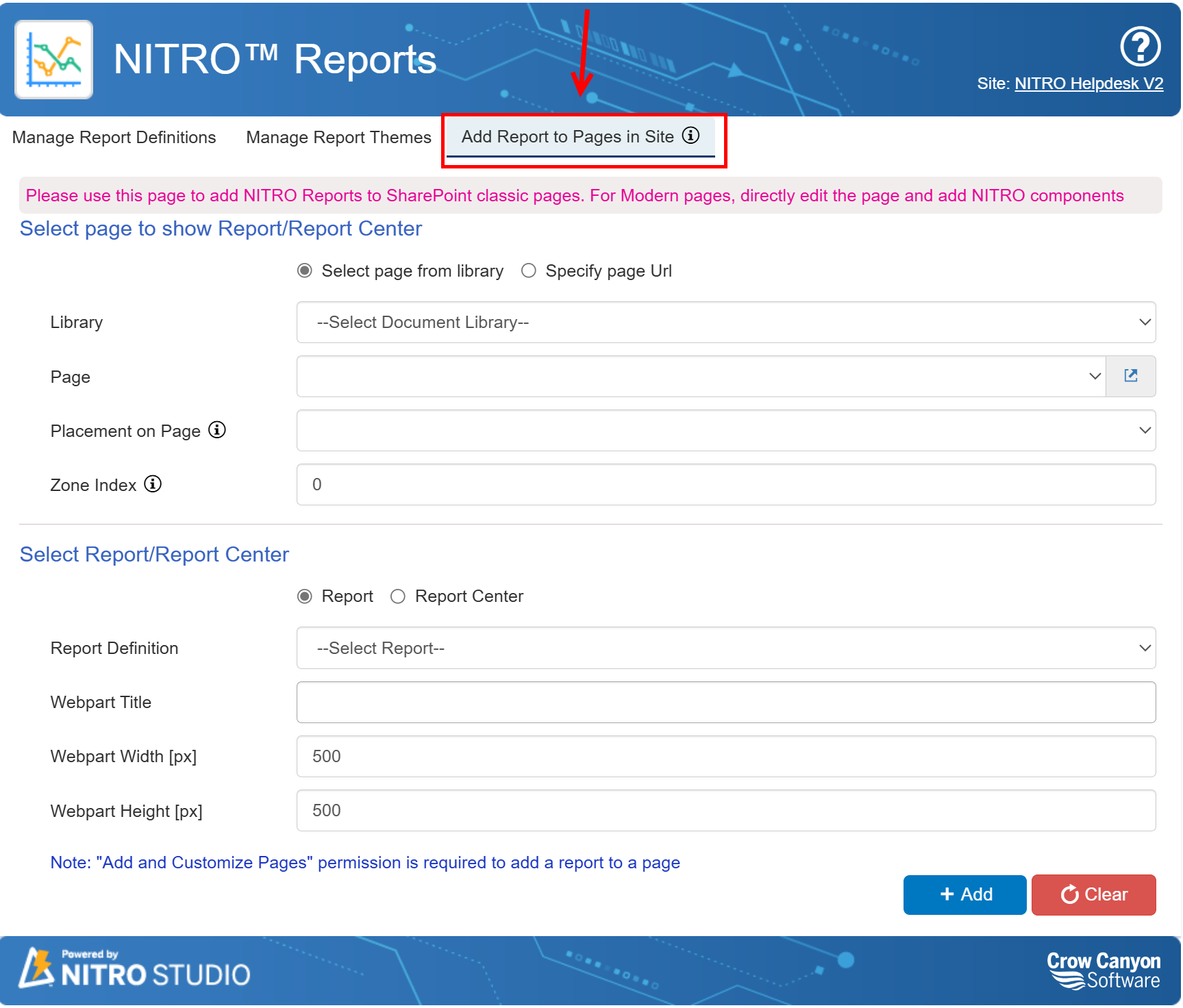Focus the Zone Index input field
Screen dimensions: 1183x1008
point(726,485)
